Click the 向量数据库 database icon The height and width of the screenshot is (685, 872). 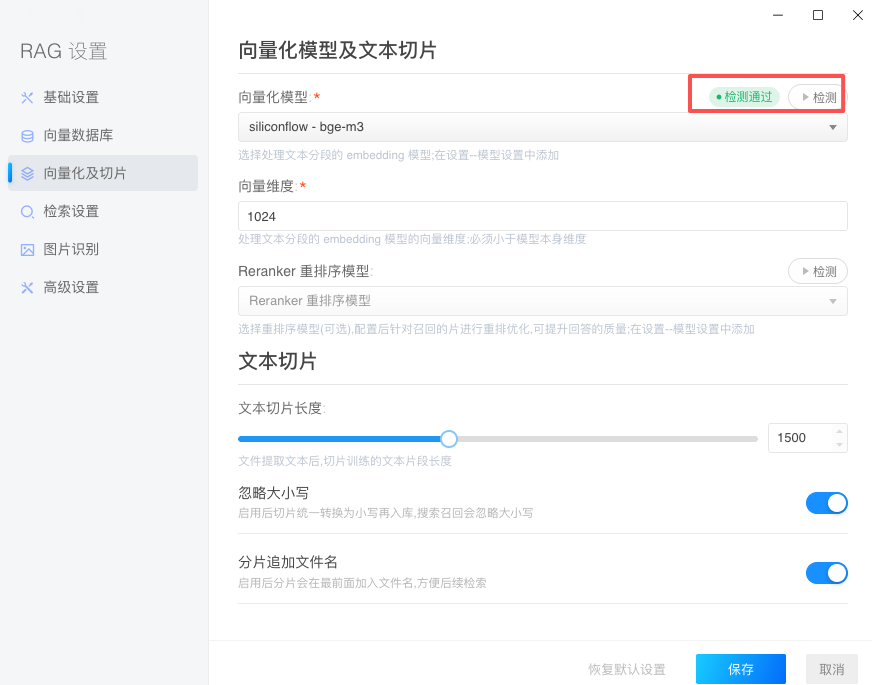[x=27, y=136]
